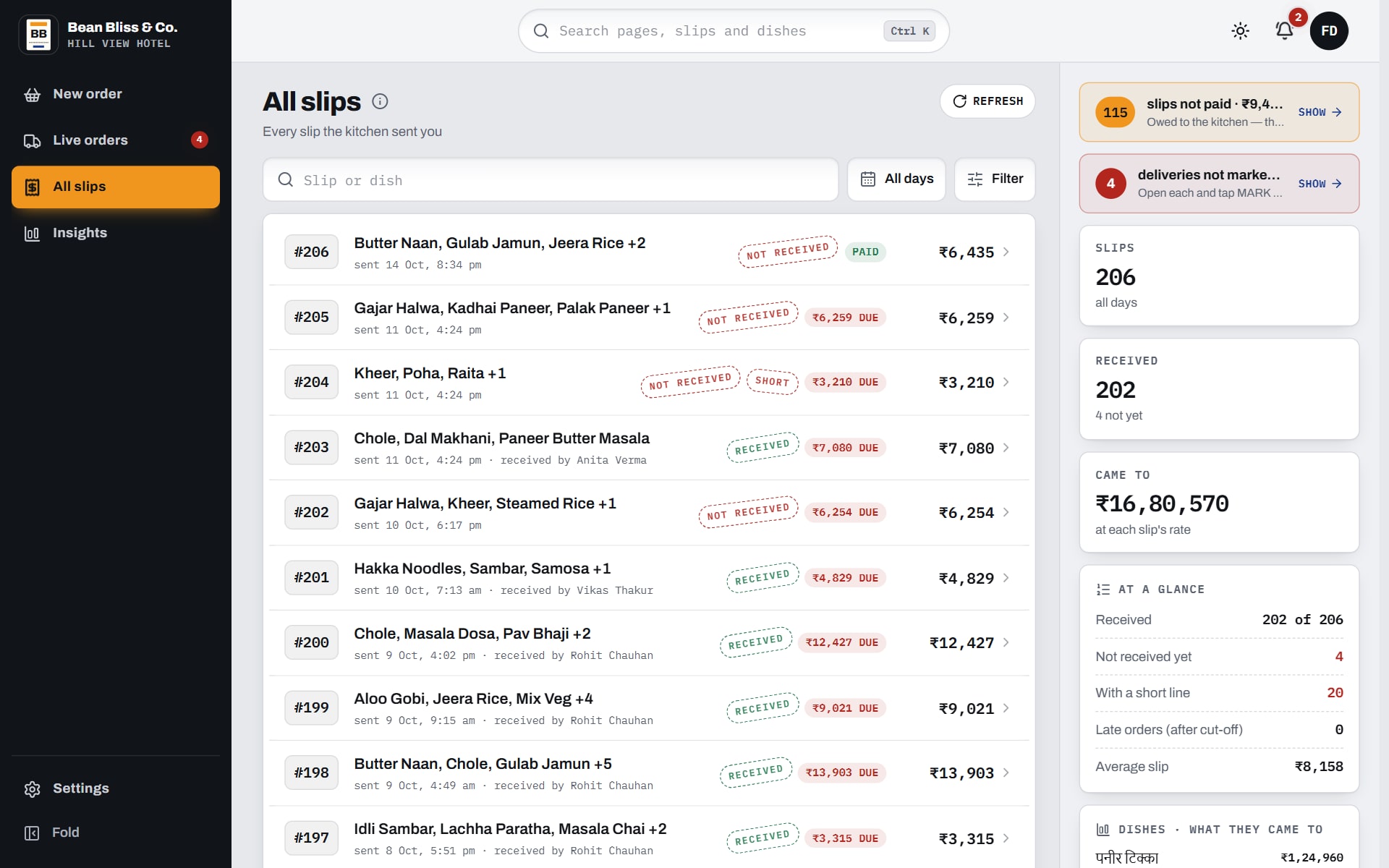This screenshot has height=868, width=1389.
Task: Click PAID tag on slip #206
Action: (865, 252)
